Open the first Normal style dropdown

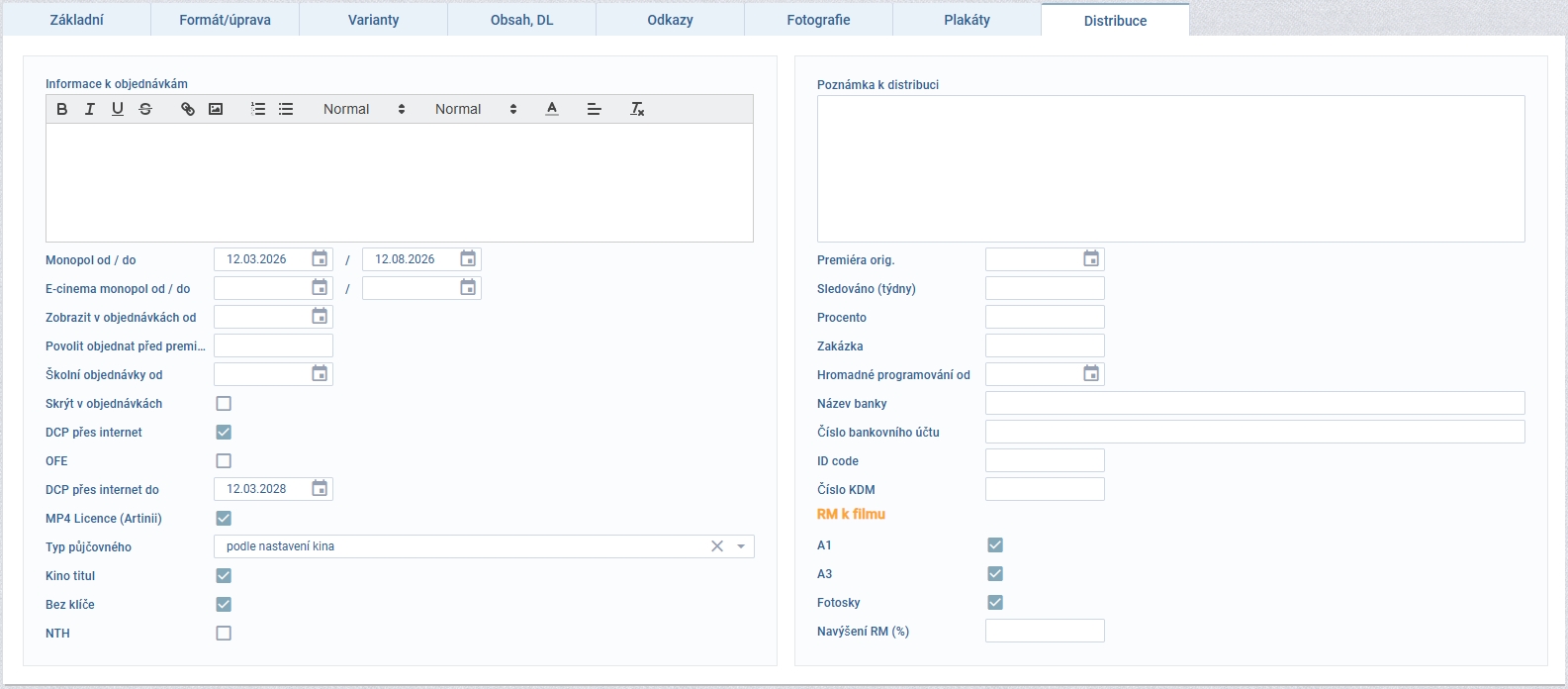coord(364,109)
